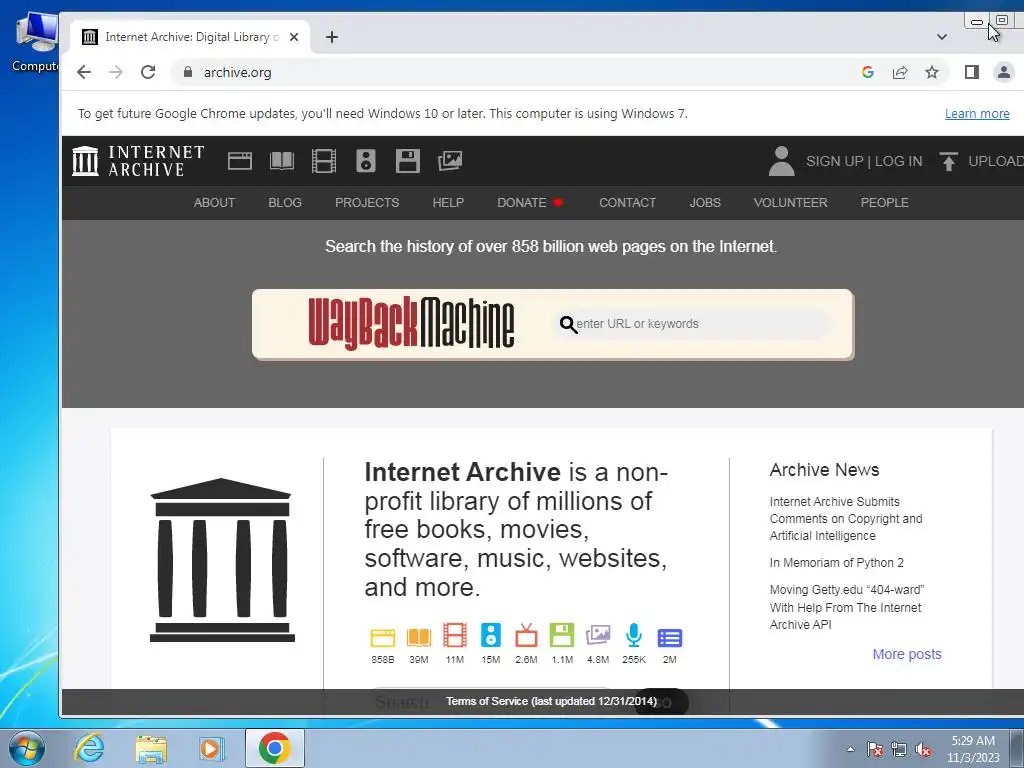
Task: Open the 15M audio collection icon
Action: [490, 635]
